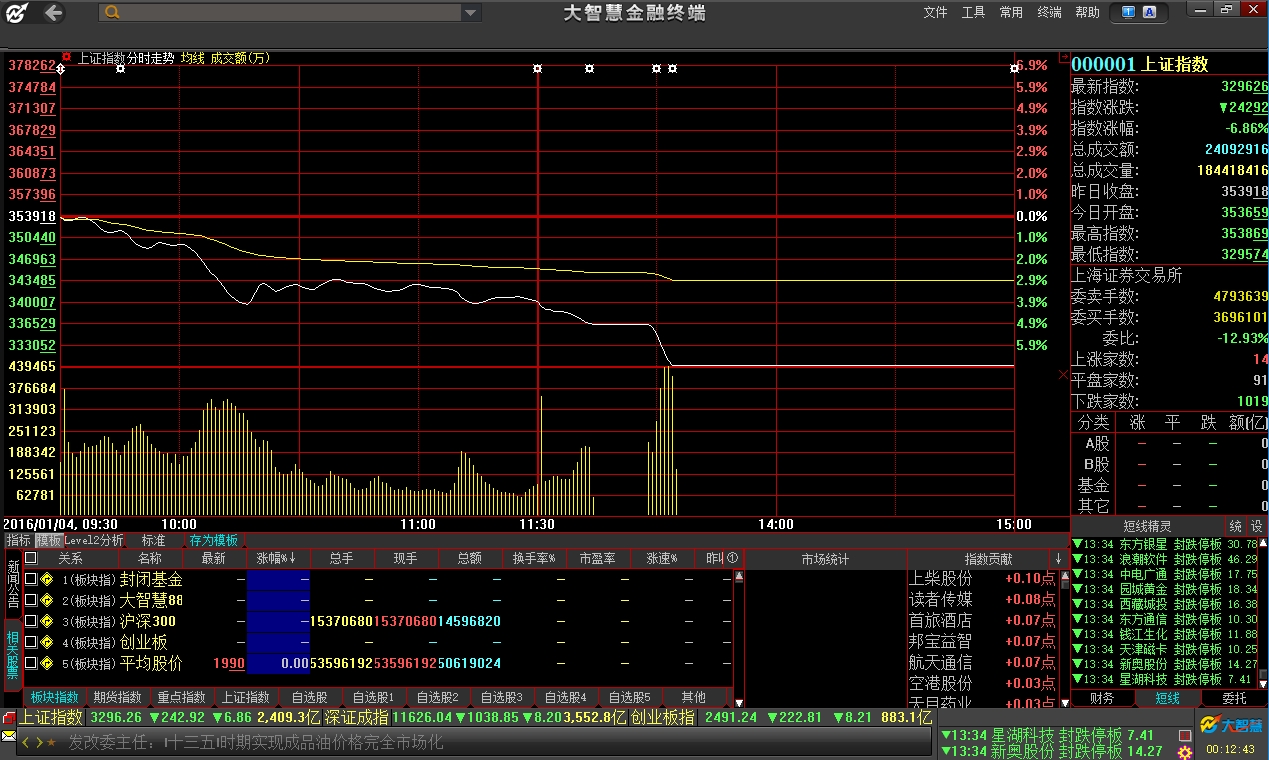Click the red marker beside 上证指数分时走势 title
Screen dimensions: 1269x760
pyautogui.click(x=67, y=57)
